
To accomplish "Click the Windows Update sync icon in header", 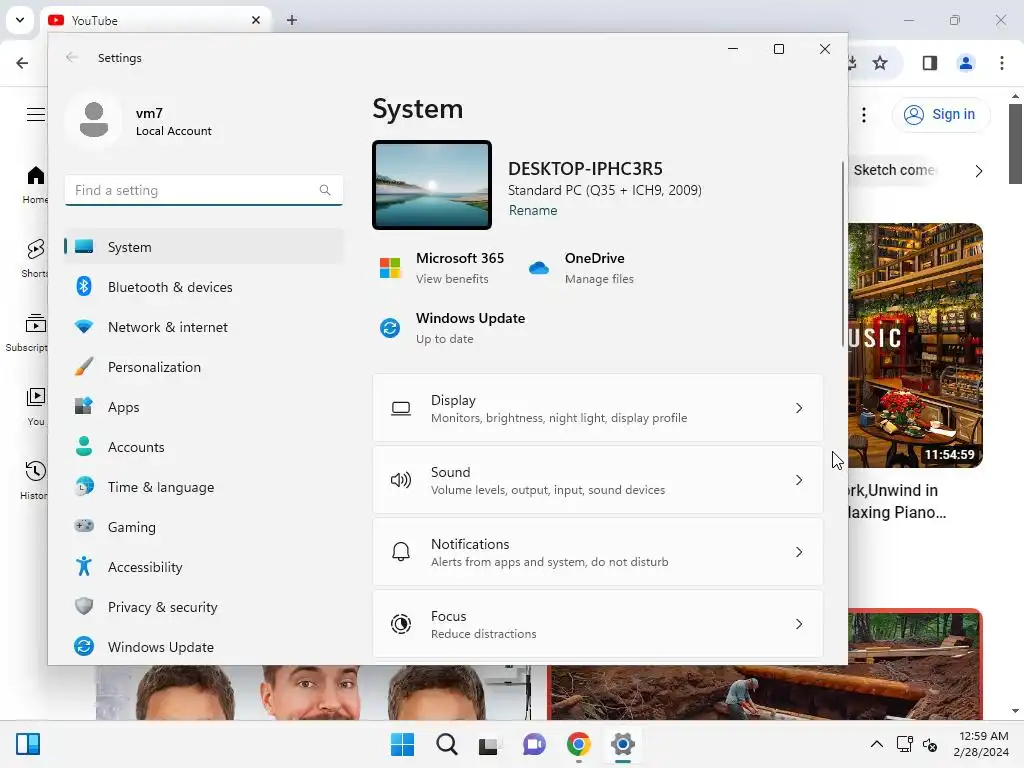I will [x=390, y=328].
